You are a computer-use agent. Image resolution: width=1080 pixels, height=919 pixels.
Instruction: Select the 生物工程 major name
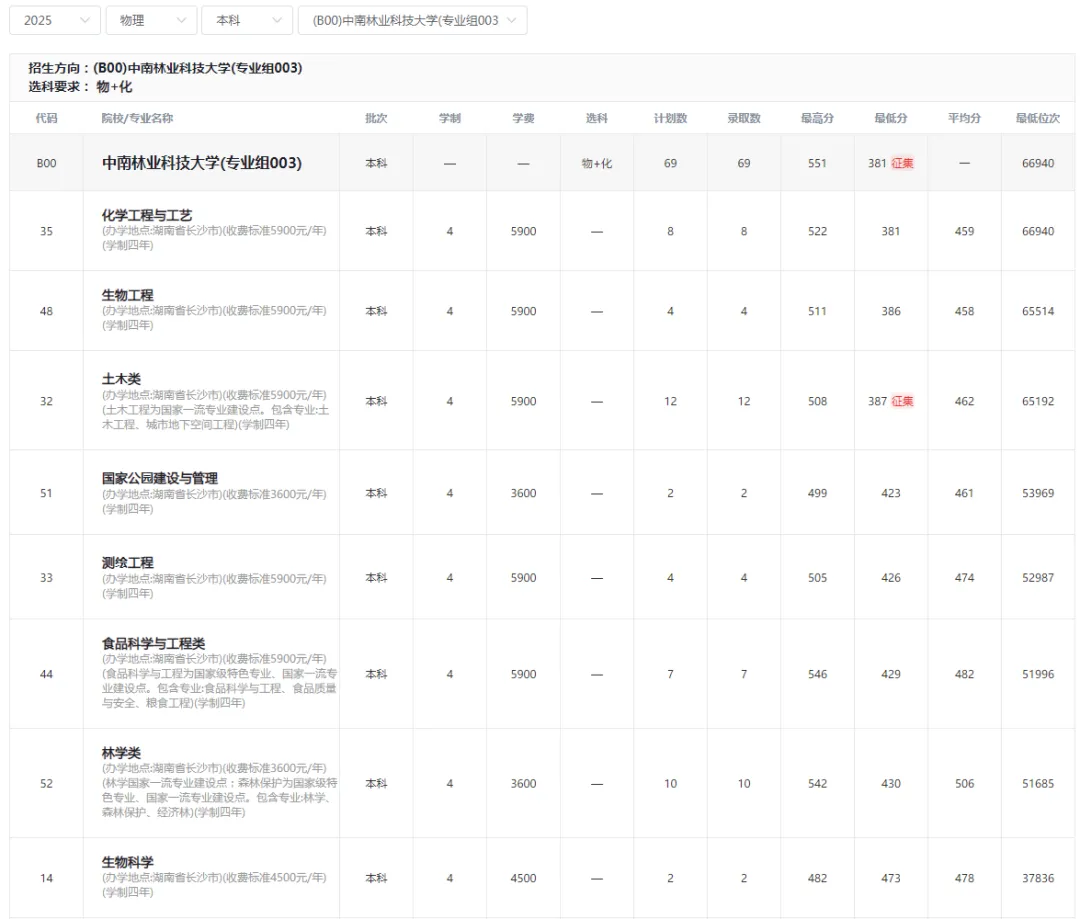click(x=127, y=295)
